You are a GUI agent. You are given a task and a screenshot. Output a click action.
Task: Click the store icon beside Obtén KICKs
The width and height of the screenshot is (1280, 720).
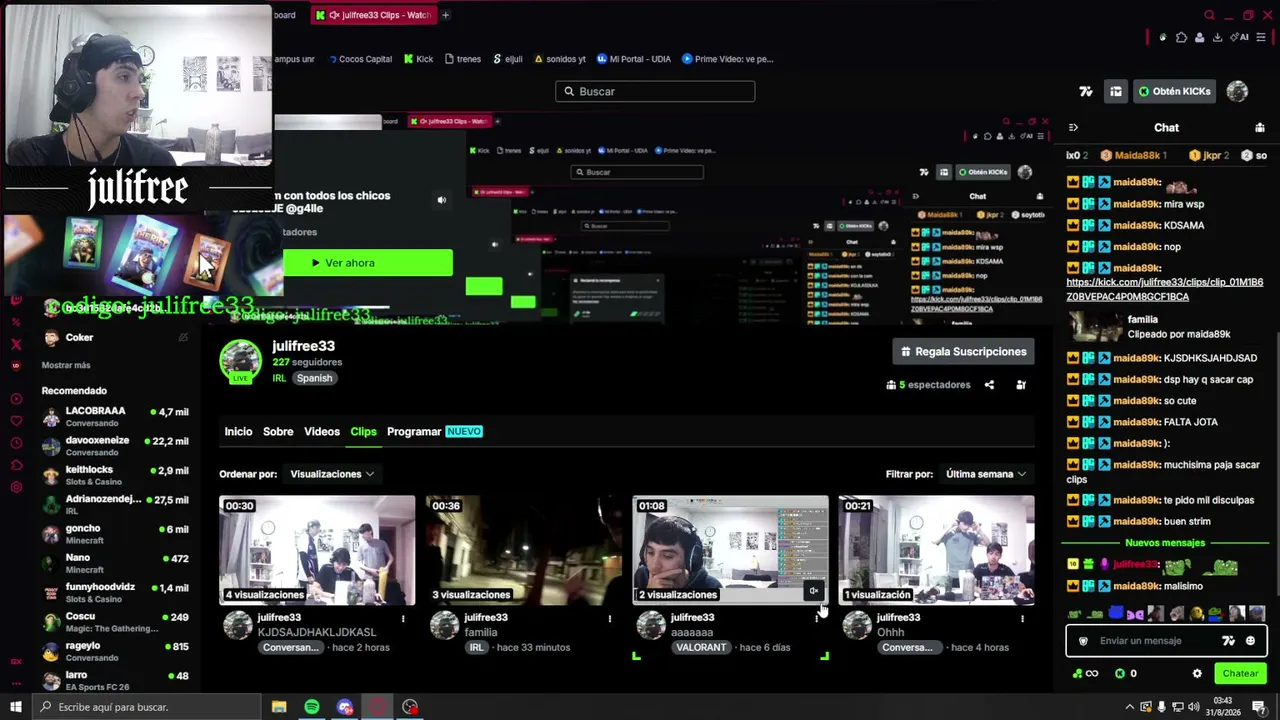pos(1115,91)
